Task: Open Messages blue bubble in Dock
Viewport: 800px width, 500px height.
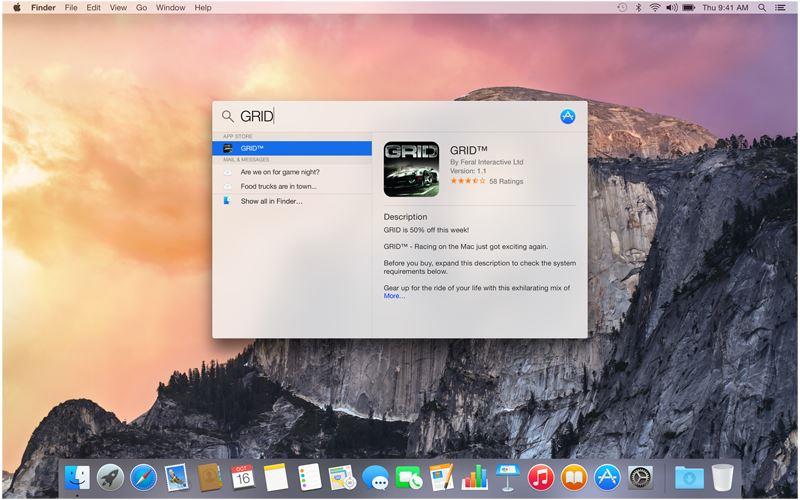Action: [376, 479]
